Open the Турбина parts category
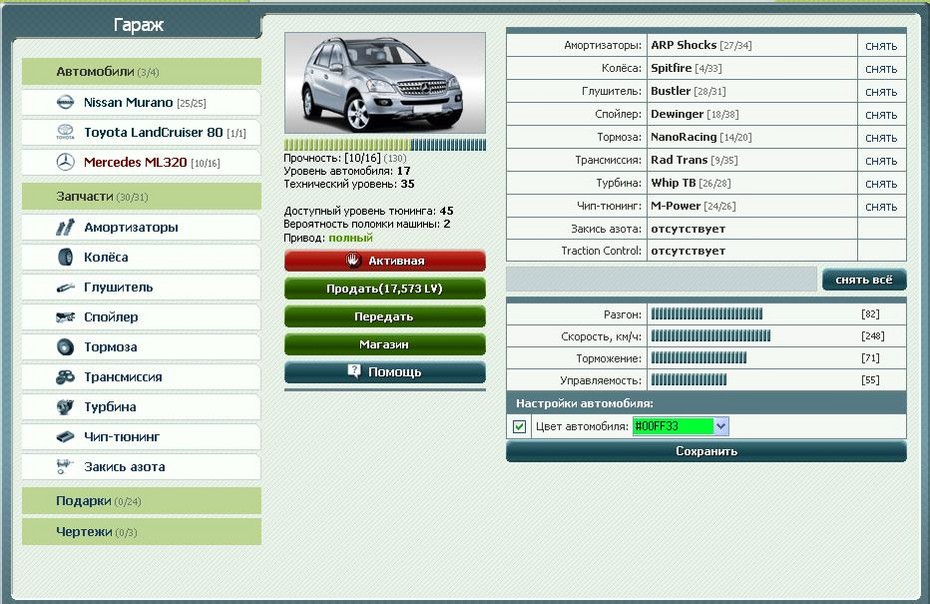Image resolution: width=930 pixels, height=604 pixels. [141, 406]
